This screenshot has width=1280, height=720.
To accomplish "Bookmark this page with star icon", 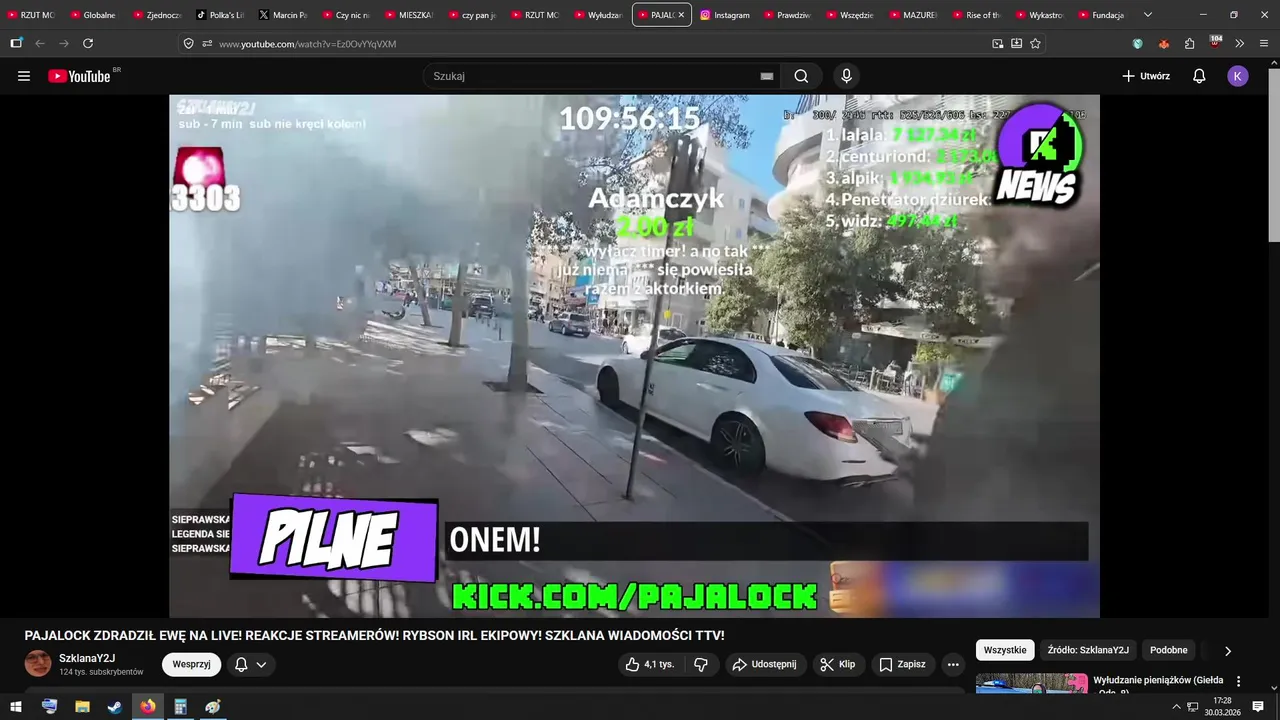I will [1035, 44].
